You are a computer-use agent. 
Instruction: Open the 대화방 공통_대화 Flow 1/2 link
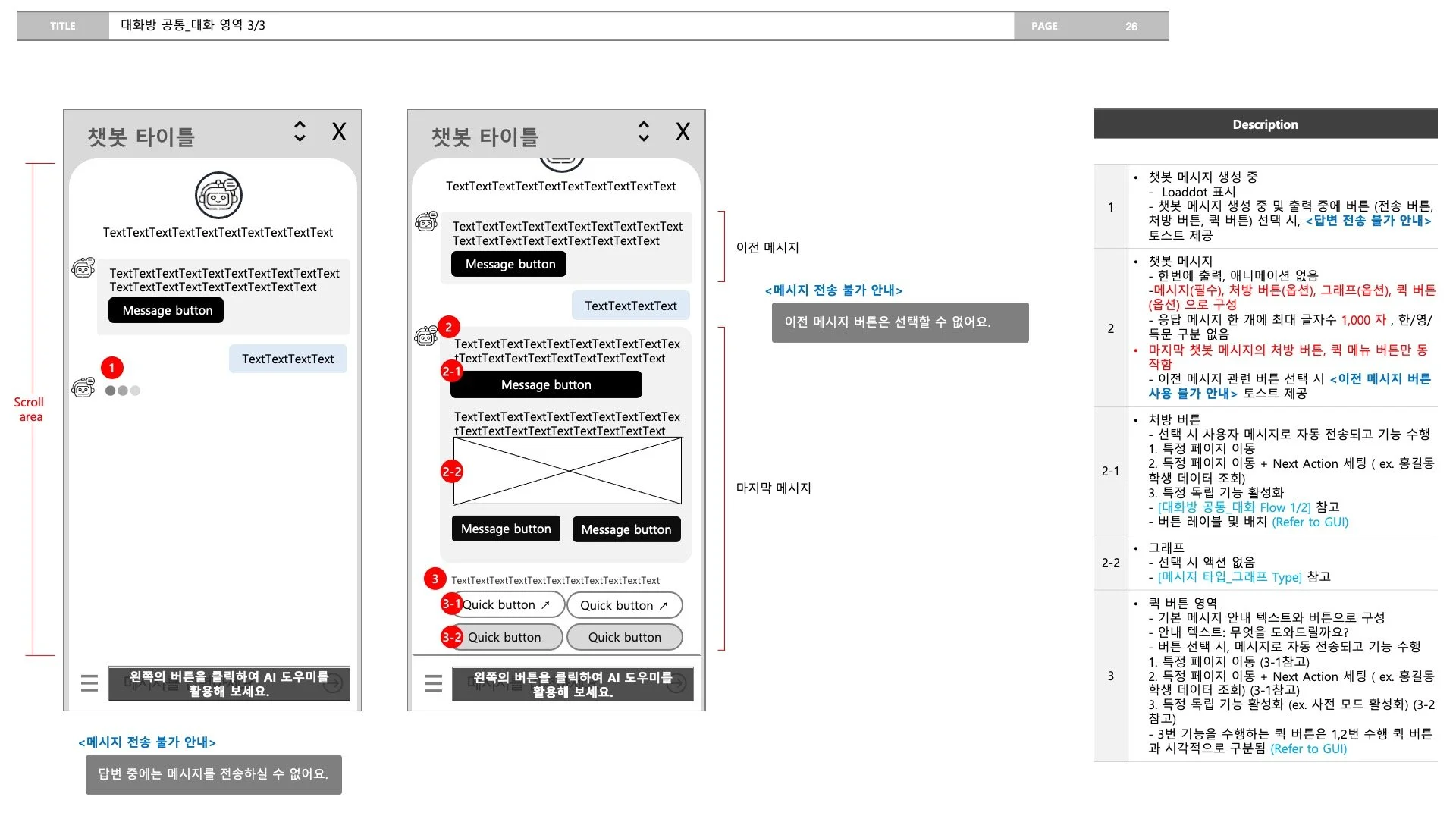tap(1234, 507)
